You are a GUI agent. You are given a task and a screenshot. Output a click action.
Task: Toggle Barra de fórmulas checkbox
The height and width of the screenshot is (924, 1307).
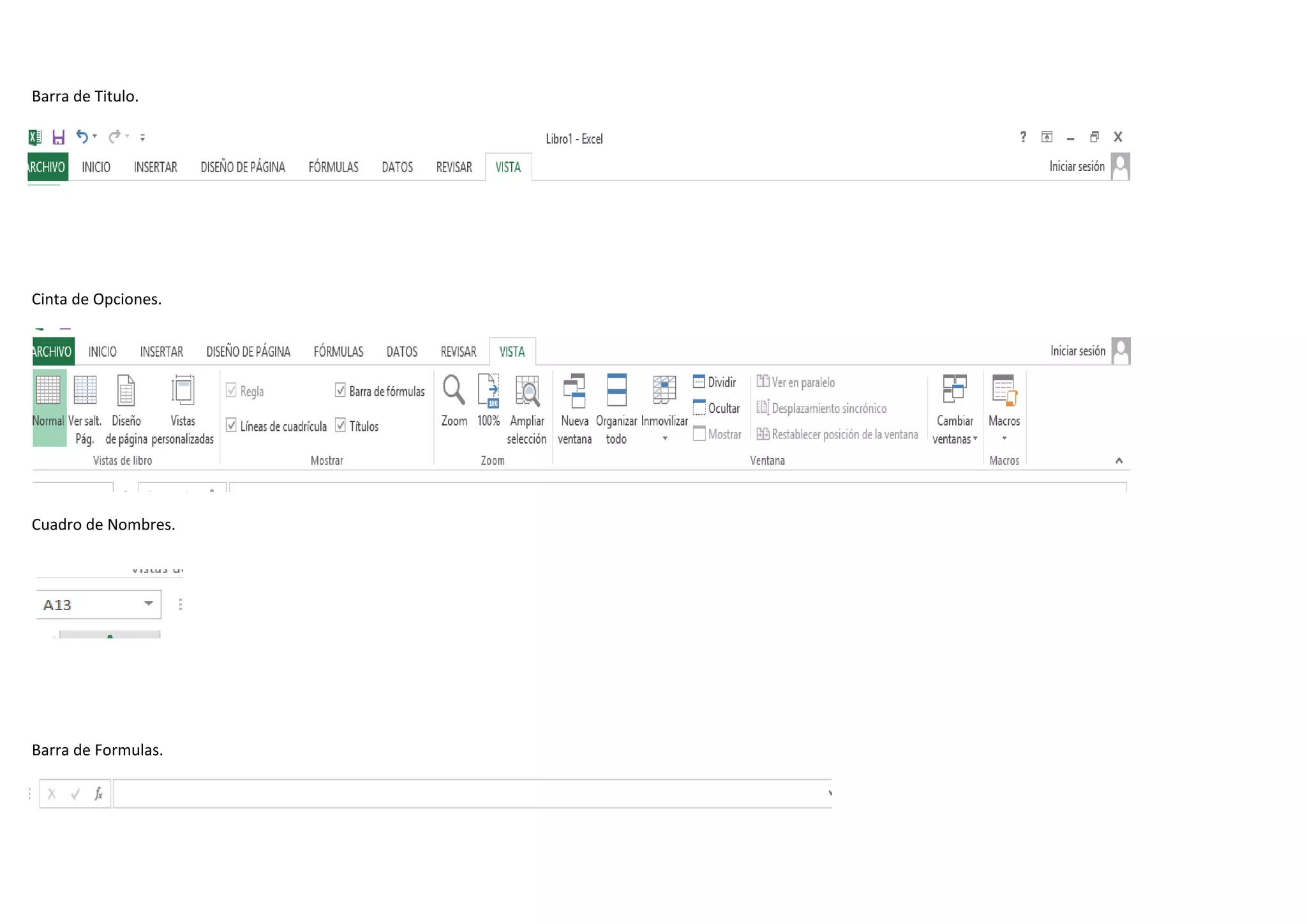tap(341, 391)
